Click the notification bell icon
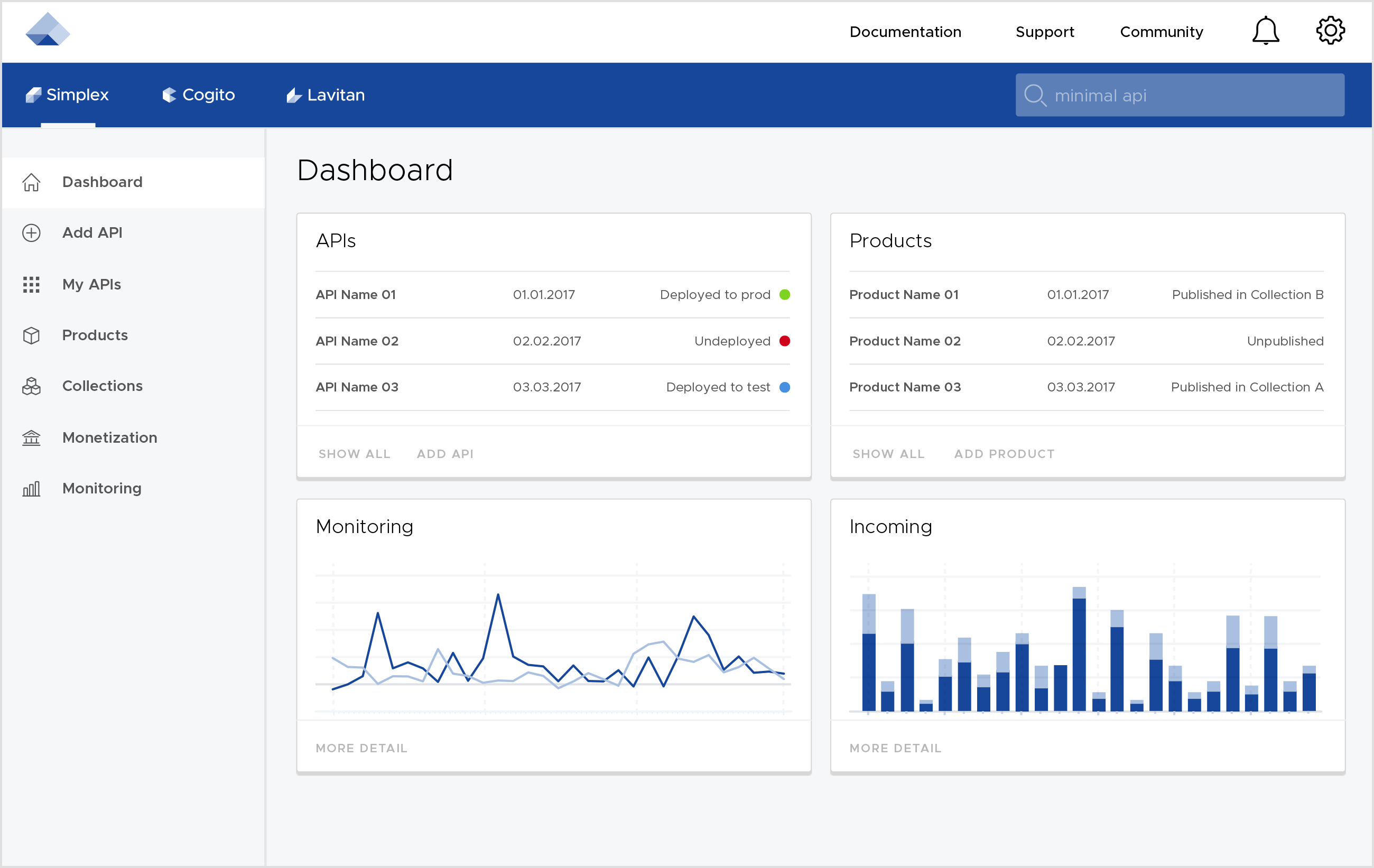The height and width of the screenshot is (868, 1374). click(1265, 31)
